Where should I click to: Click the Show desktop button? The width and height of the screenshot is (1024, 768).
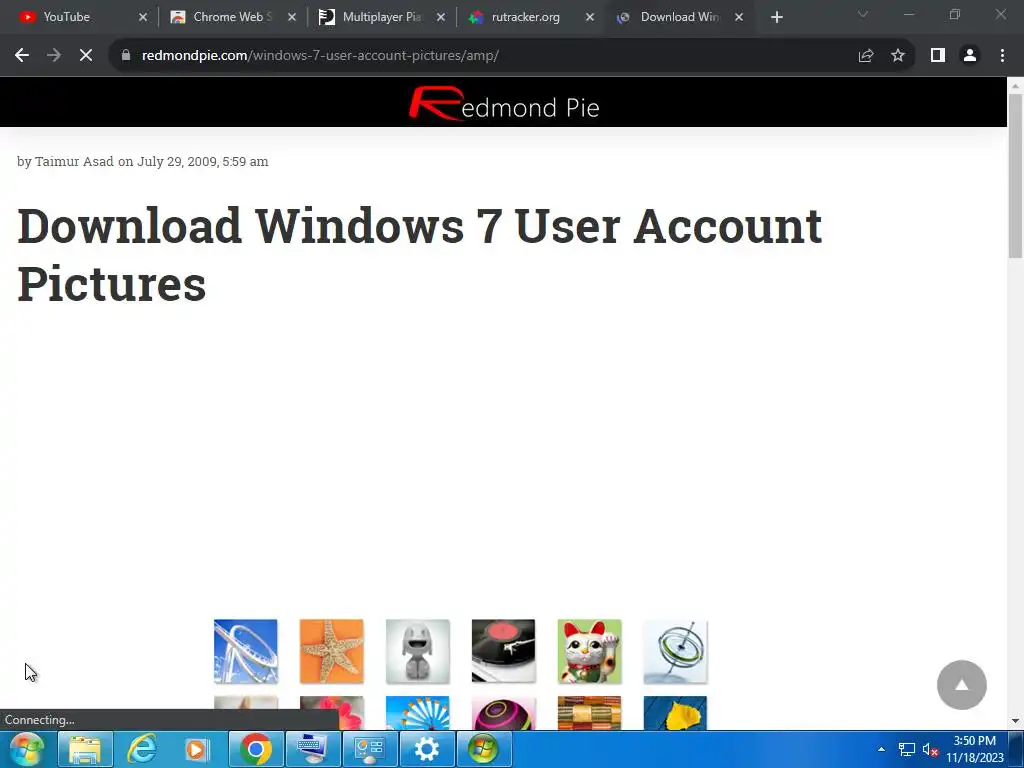(1017, 749)
